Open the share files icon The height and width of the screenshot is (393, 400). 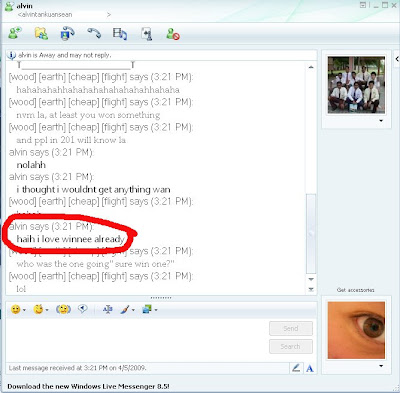tap(41, 34)
